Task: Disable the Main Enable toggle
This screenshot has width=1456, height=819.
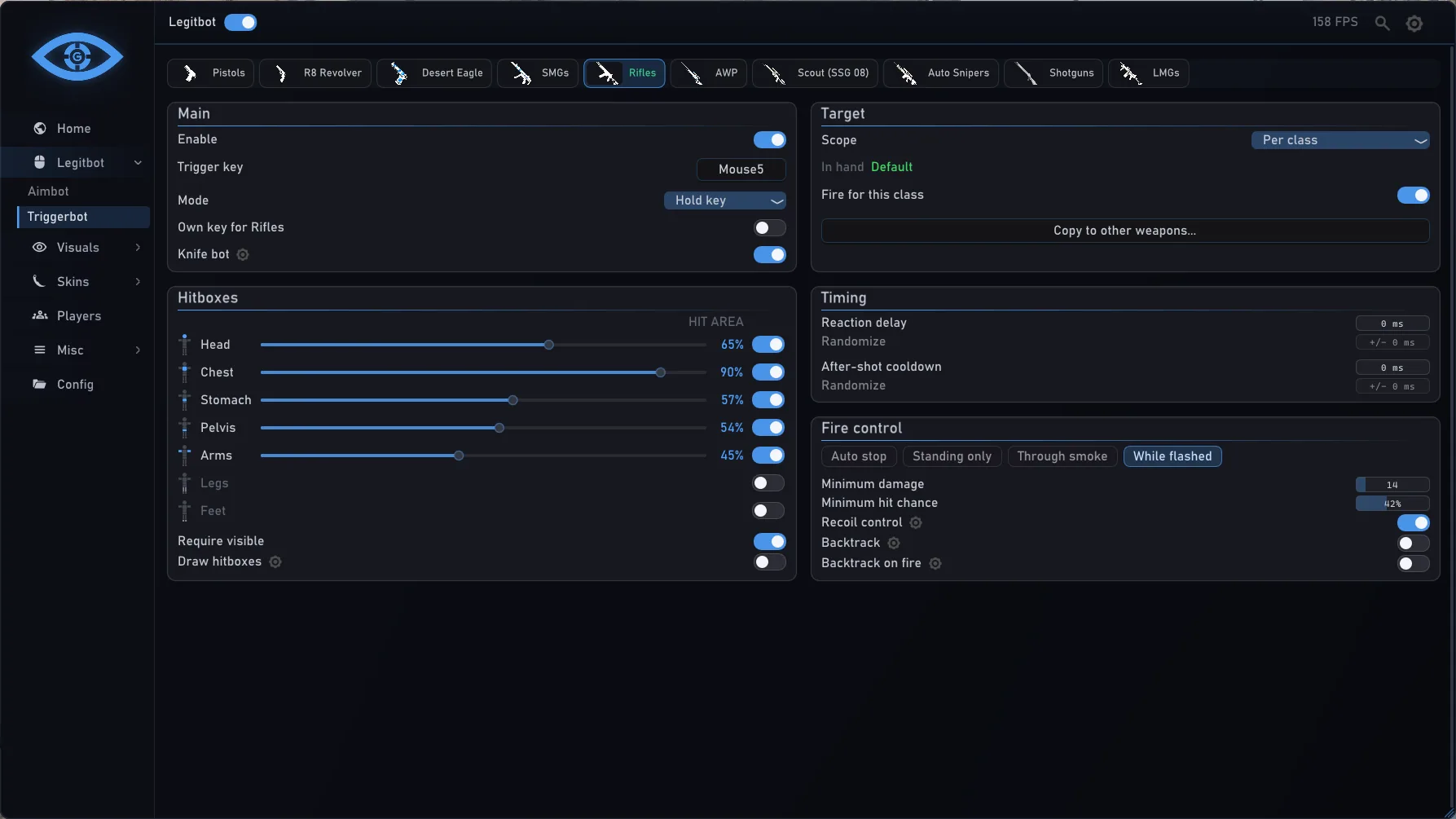Action: click(769, 139)
